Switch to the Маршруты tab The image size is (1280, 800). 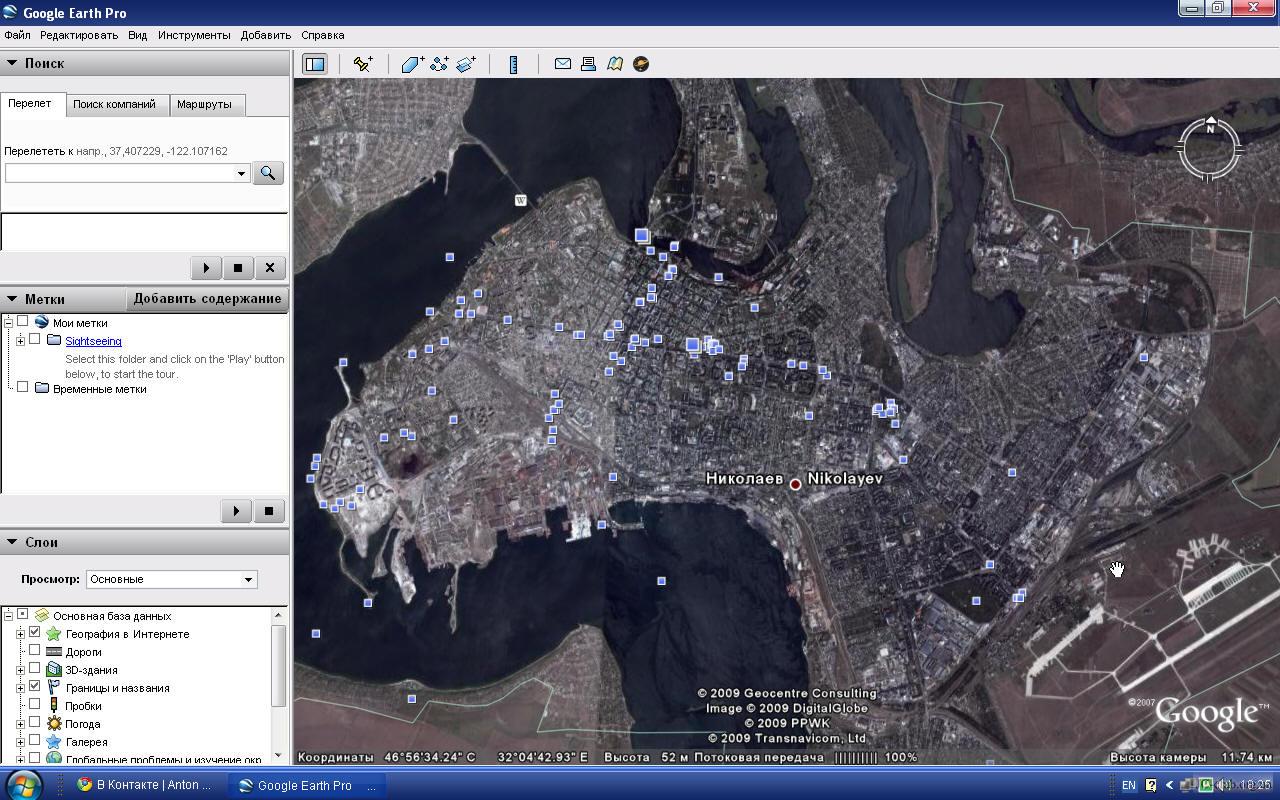[204, 104]
